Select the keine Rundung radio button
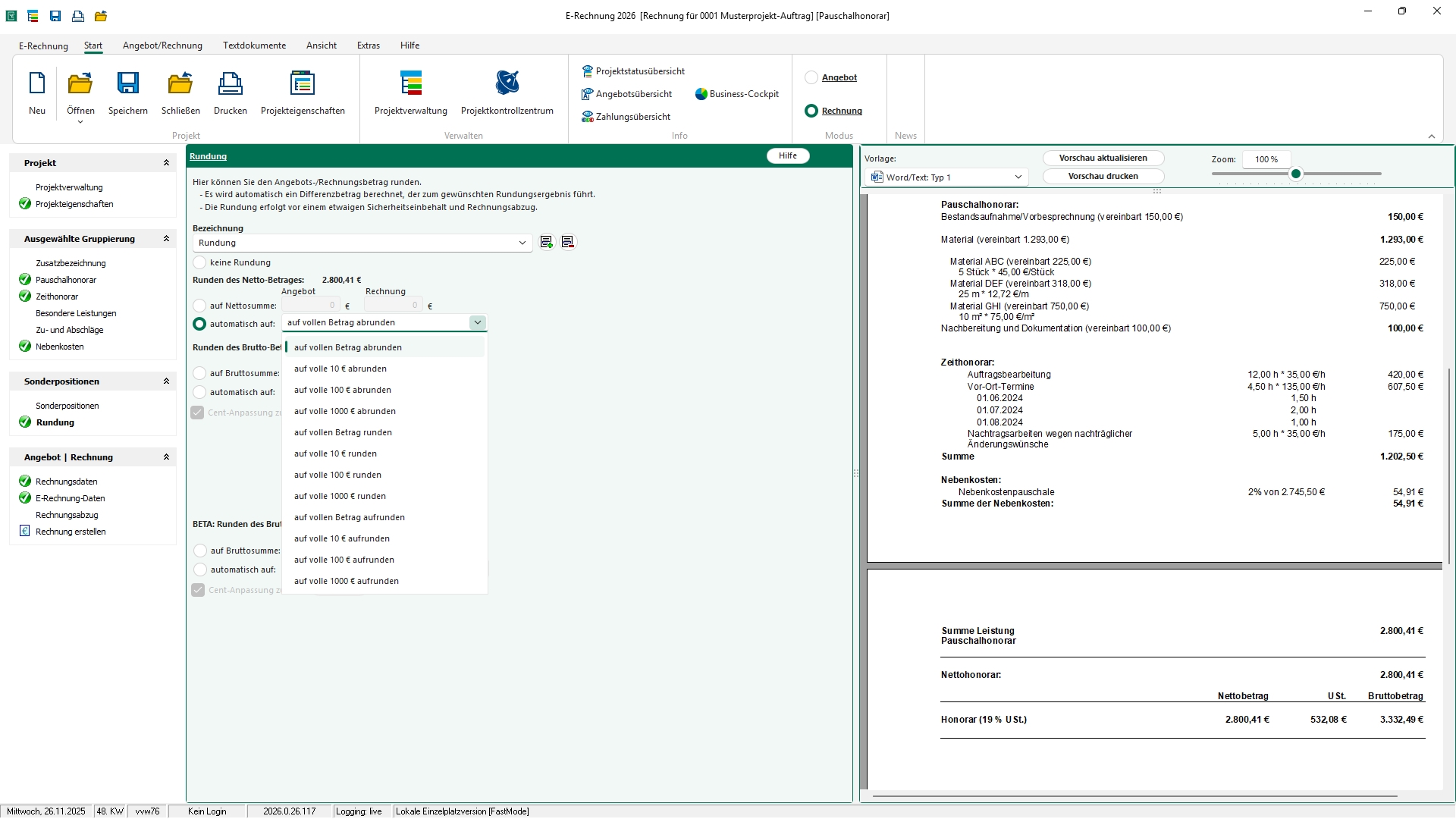 [200, 262]
